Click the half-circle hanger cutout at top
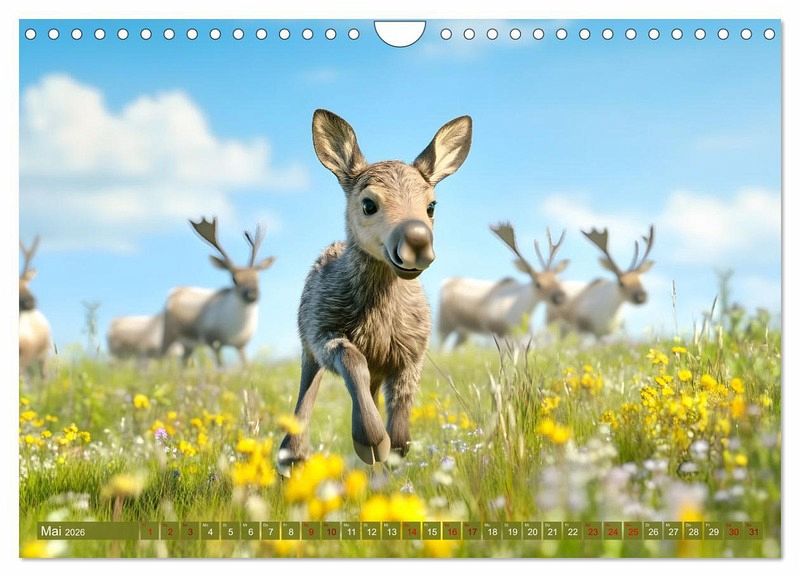The height and width of the screenshot is (577, 800). (400, 32)
